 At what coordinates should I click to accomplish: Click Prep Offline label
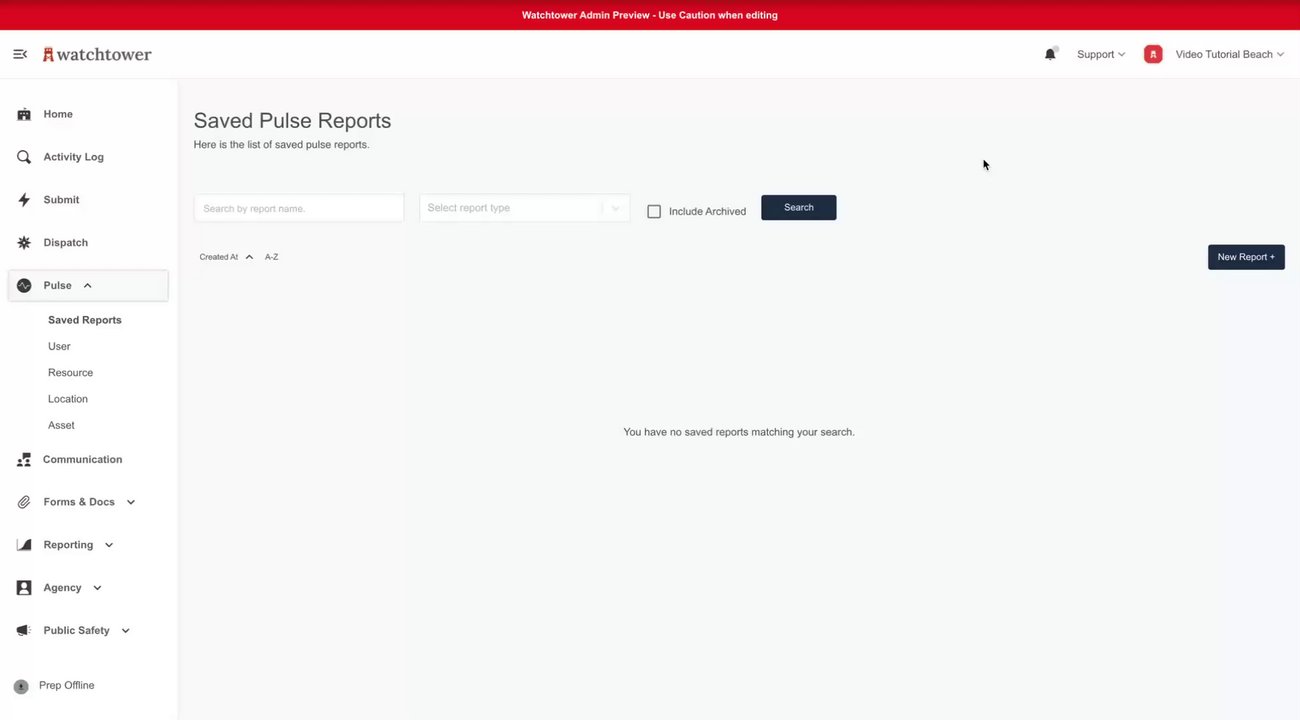(x=66, y=686)
